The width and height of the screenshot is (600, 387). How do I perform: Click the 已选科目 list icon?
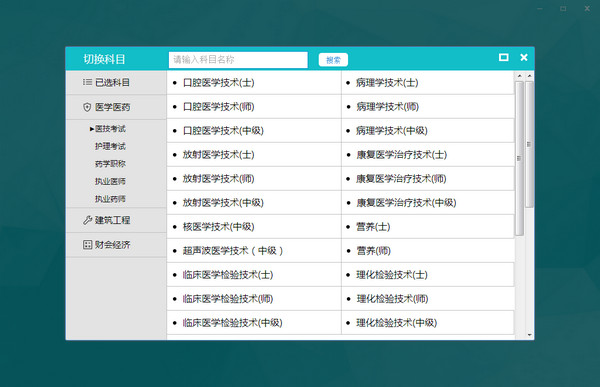(x=87, y=82)
